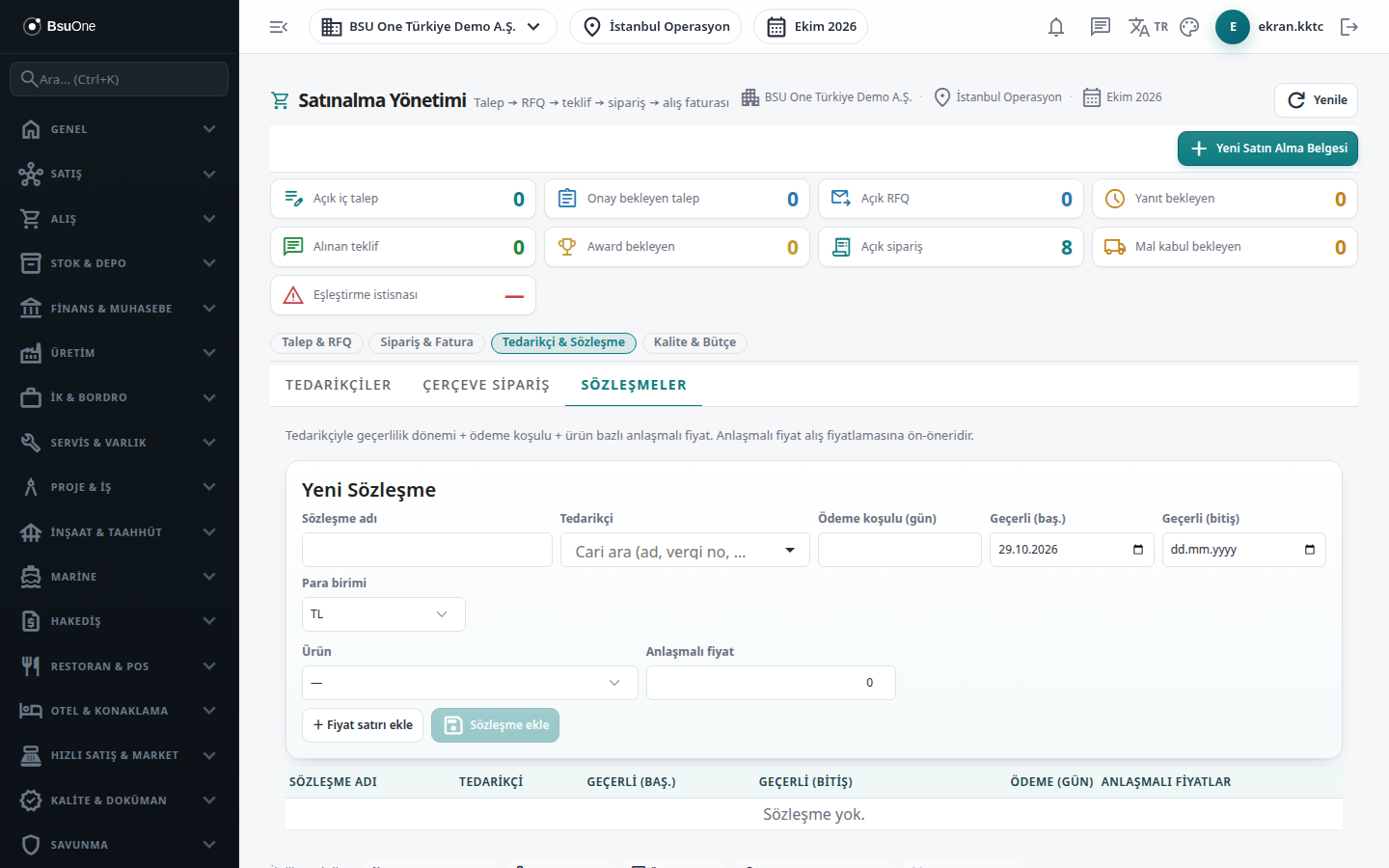Open the Mal kabul bekleyen card
The height and width of the screenshot is (868, 1389).
coord(1225,247)
